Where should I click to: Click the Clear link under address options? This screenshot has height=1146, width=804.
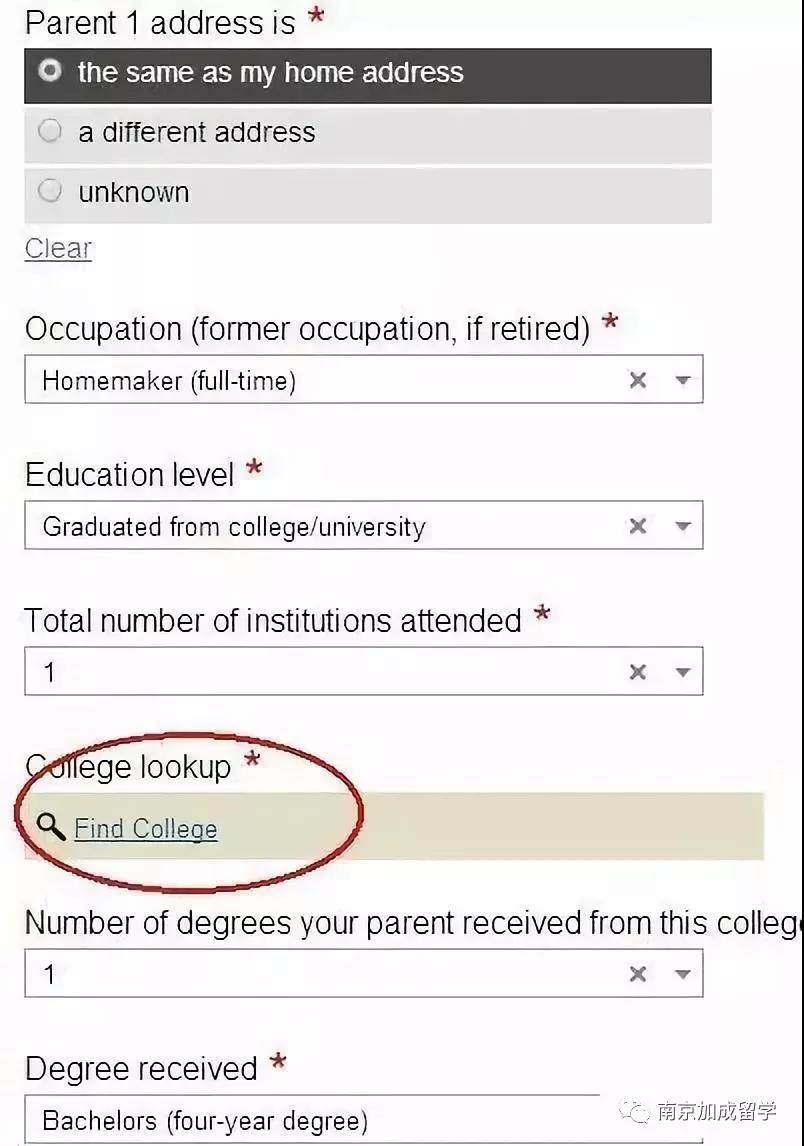point(58,248)
